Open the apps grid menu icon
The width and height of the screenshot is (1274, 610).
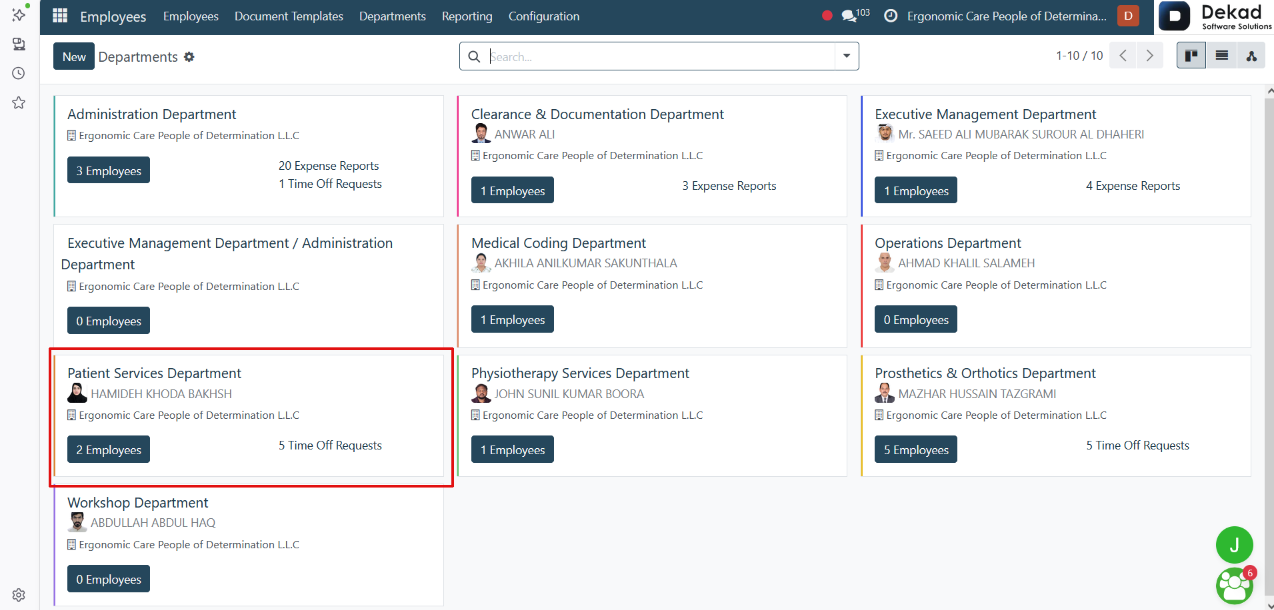(60, 16)
